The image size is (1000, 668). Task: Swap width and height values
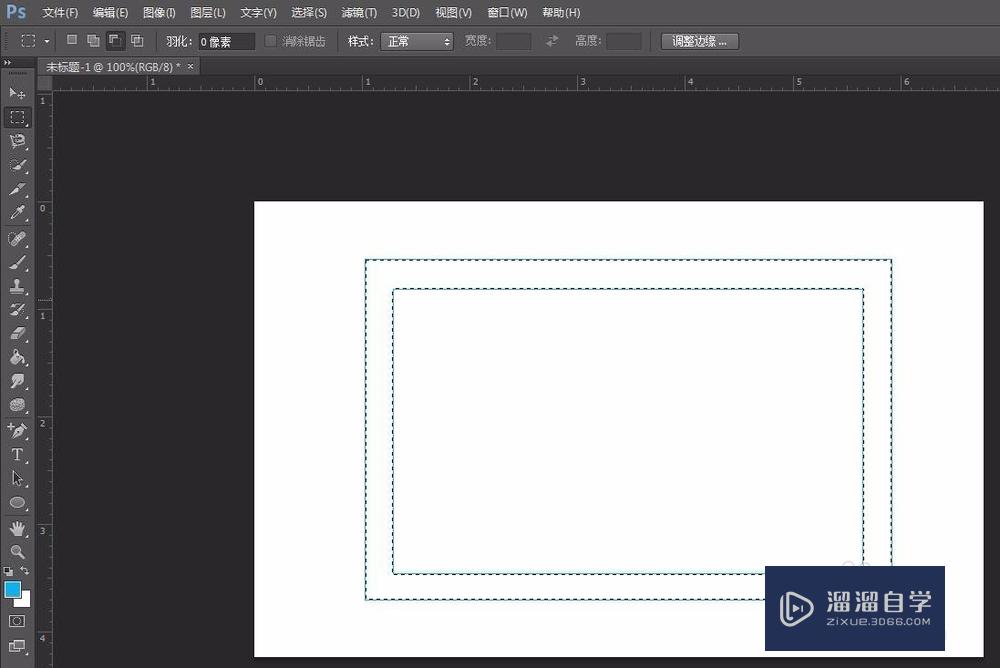pos(552,41)
